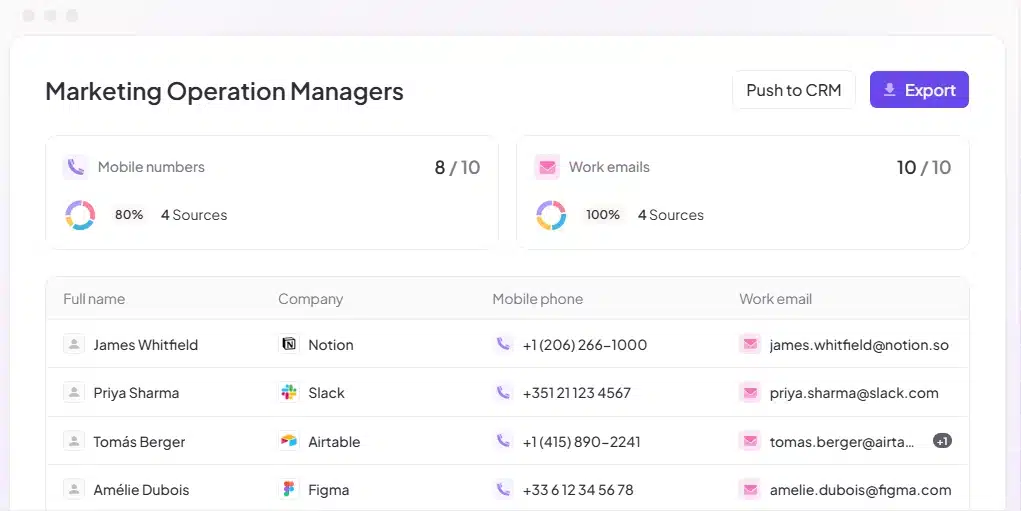Click phone icon beside +351 21 123 4567
The width and height of the screenshot is (1021, 511).
click(x=503, y=393)
